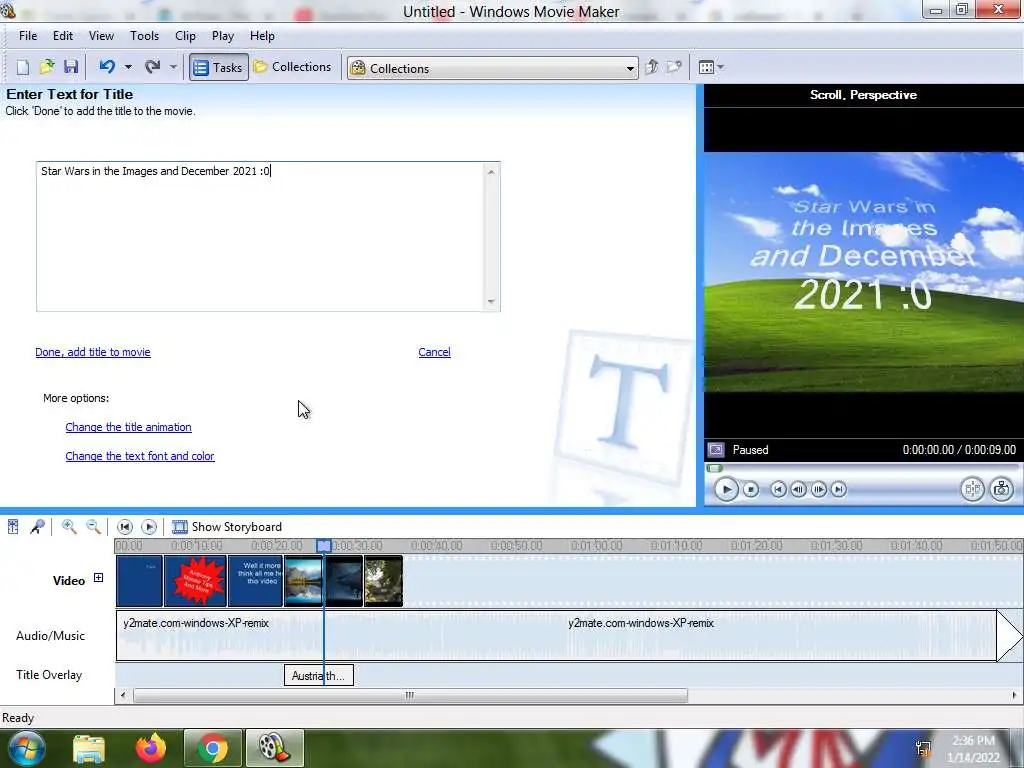The height and width of the screenshot is (768, 1024).
Task: Open the Tools menu
Action: tap(144, 36)
